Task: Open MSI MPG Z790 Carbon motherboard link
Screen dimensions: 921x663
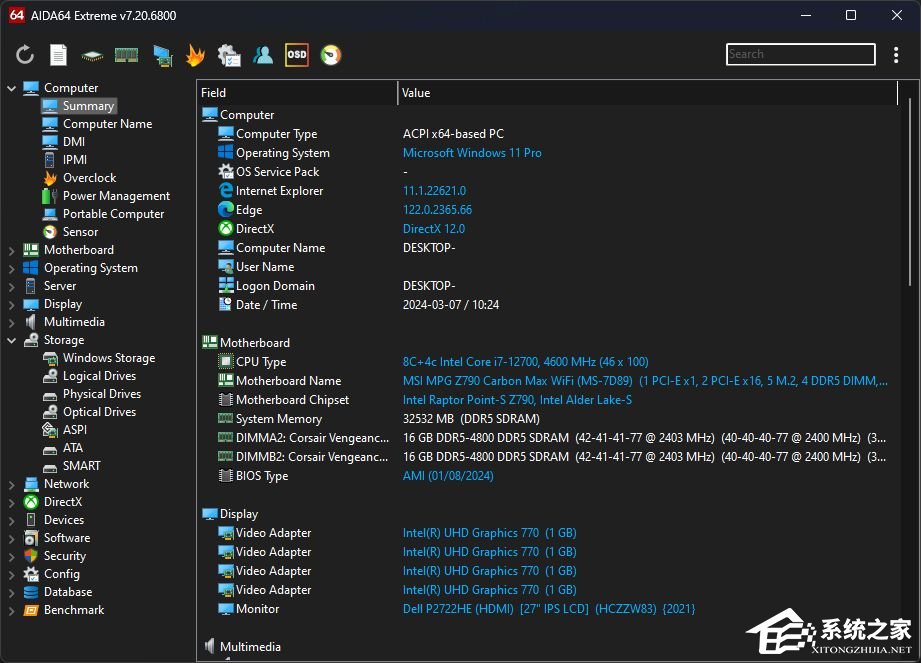Action: tap(645, 381)
